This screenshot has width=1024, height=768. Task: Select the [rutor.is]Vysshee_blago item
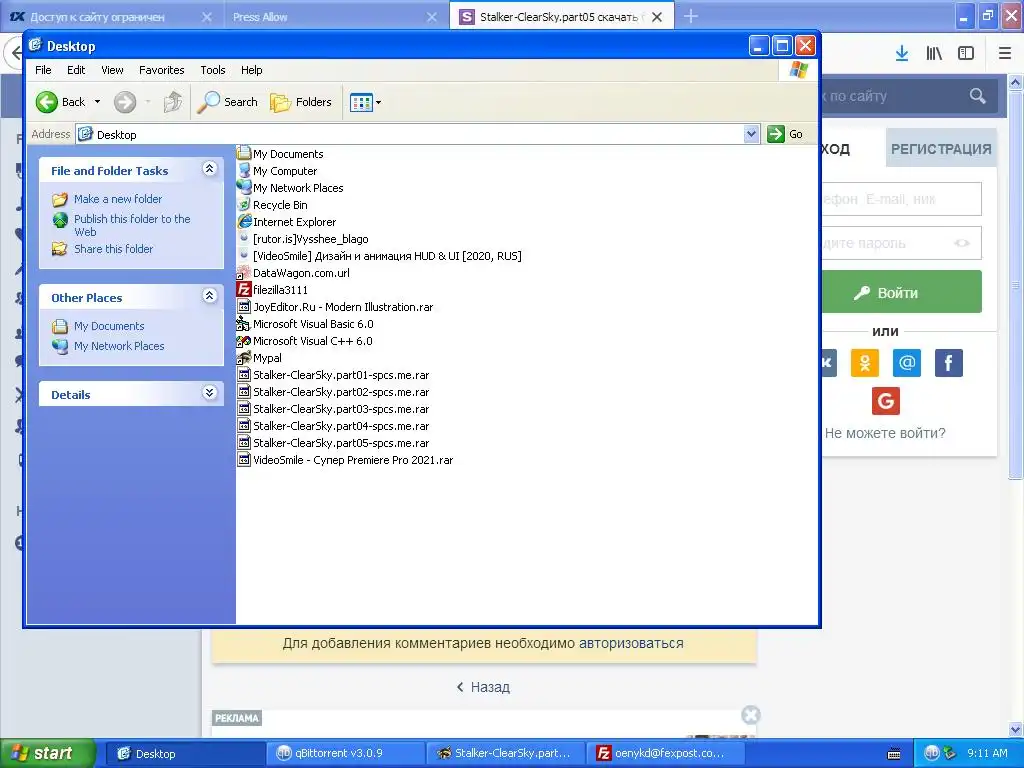pos(311,239)
